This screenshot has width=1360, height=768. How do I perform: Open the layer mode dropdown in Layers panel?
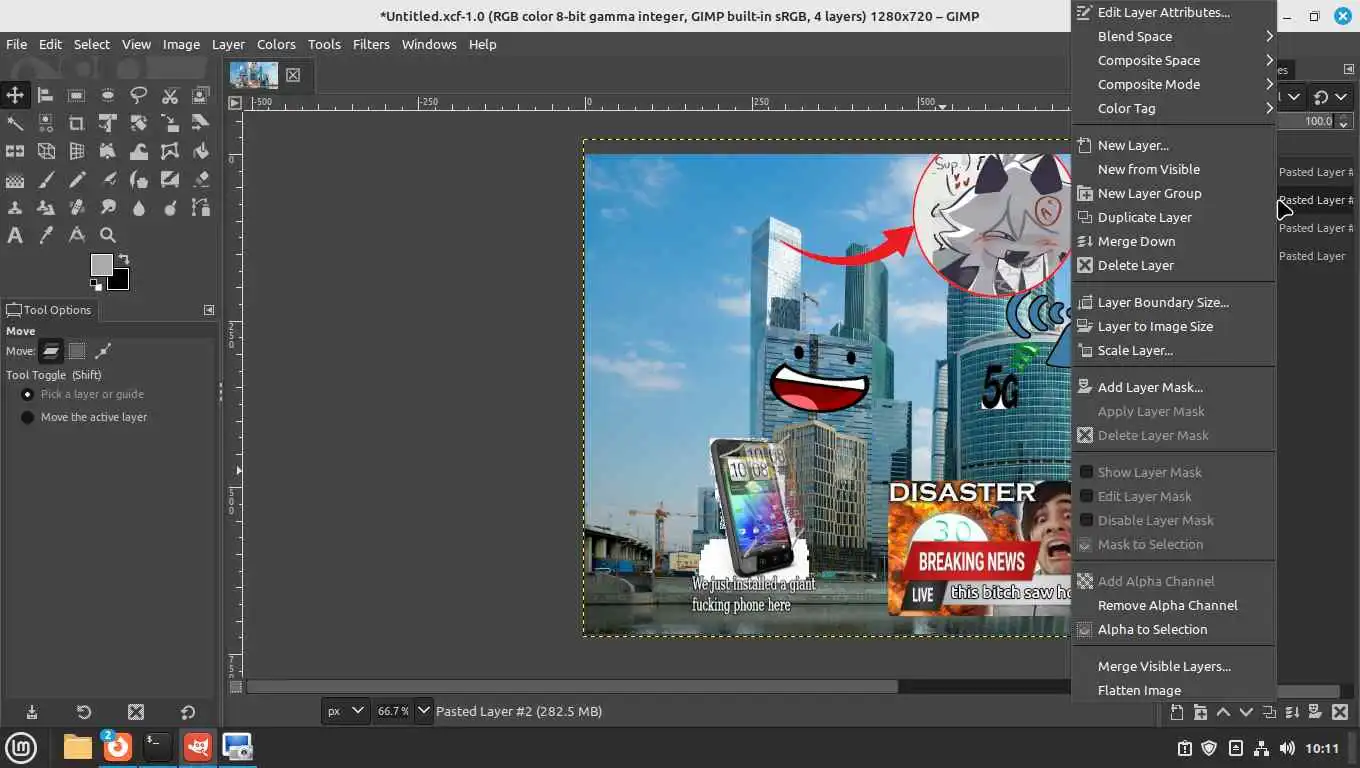tap(1291, 97)
